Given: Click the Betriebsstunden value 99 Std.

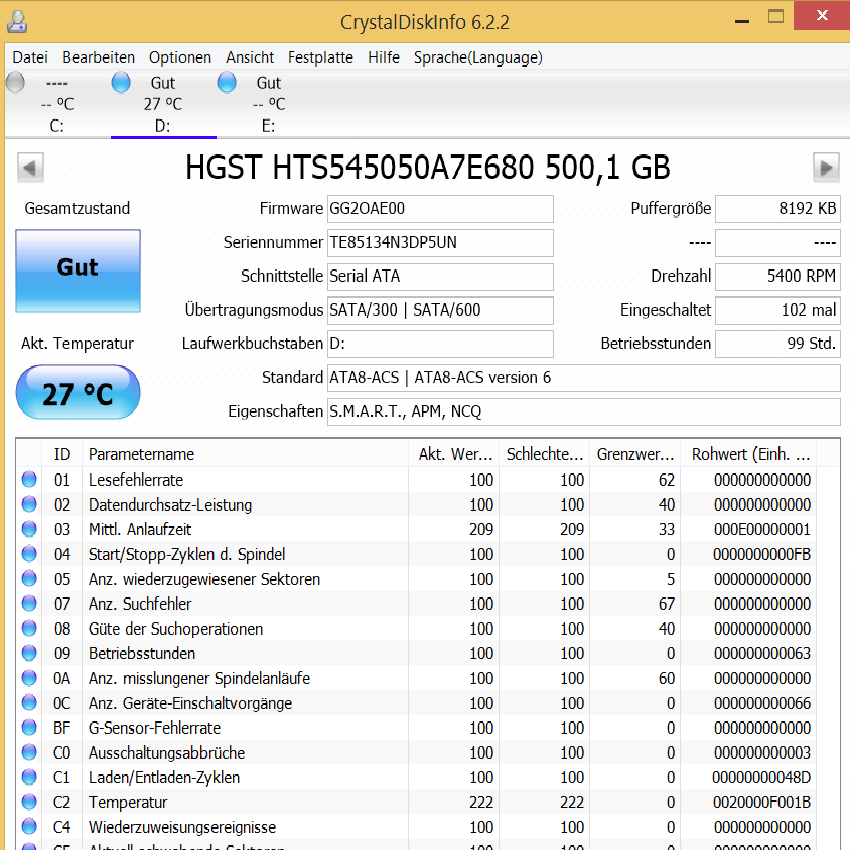Looking at the screenshot, I should coord(778,344).
